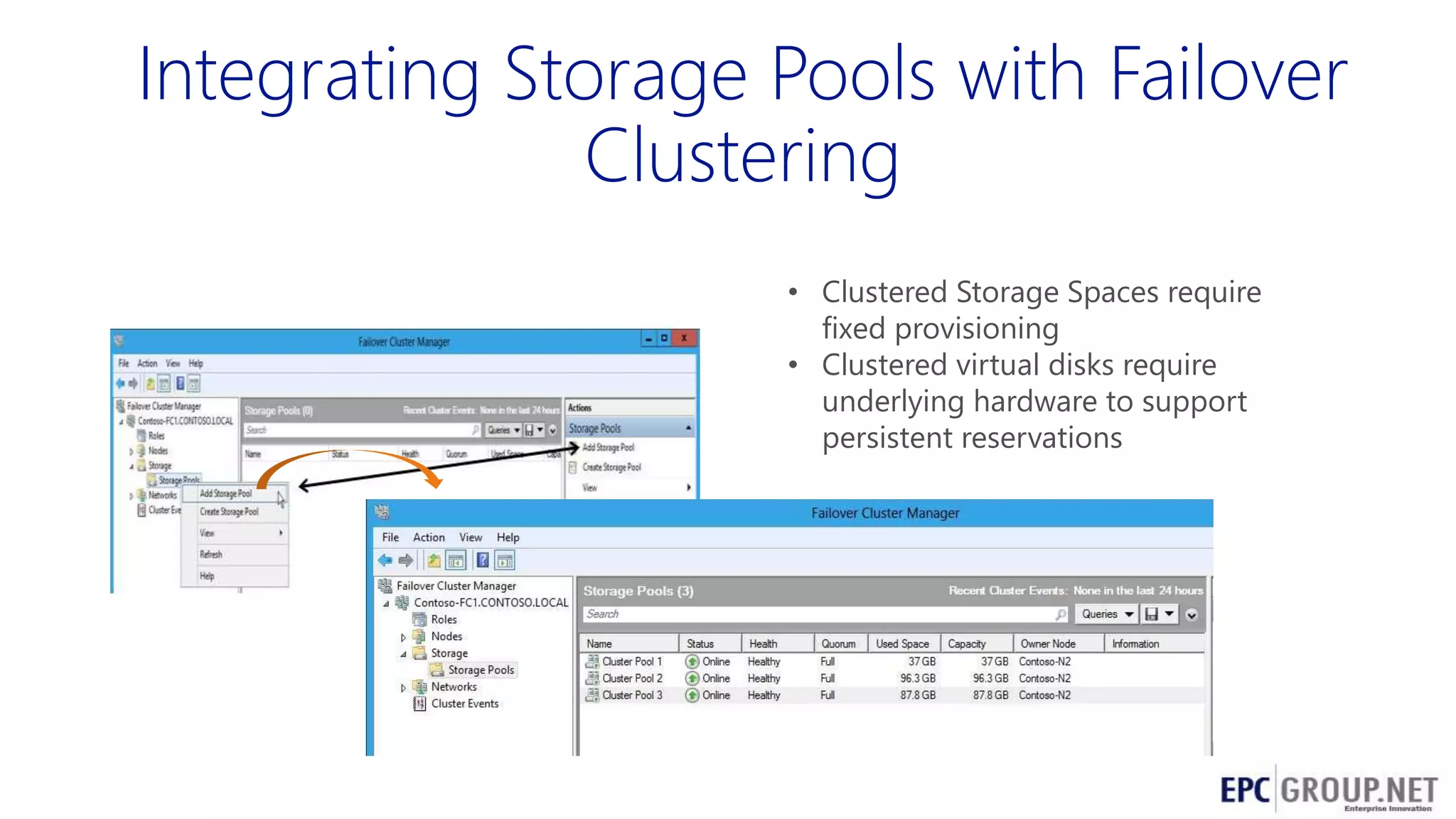Click Search field in back window

coord(362,430)
